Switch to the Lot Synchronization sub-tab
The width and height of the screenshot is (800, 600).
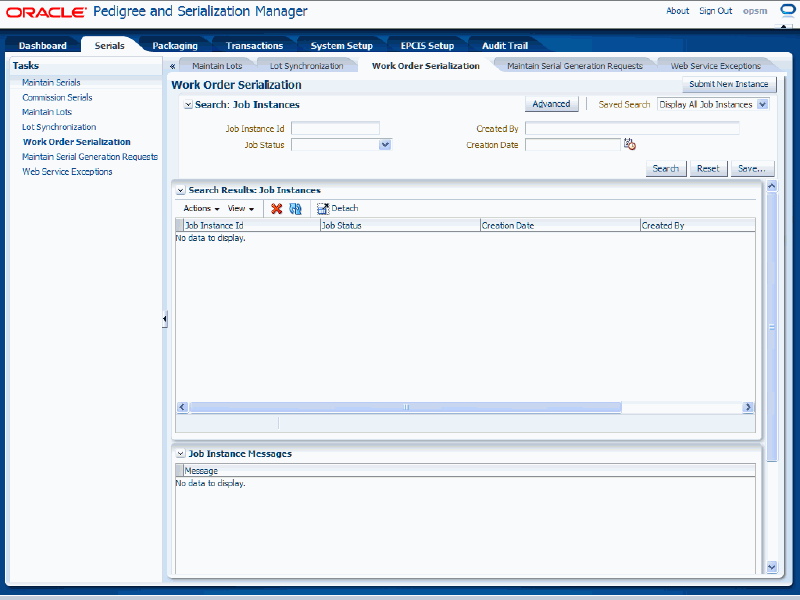coord(307,66)
